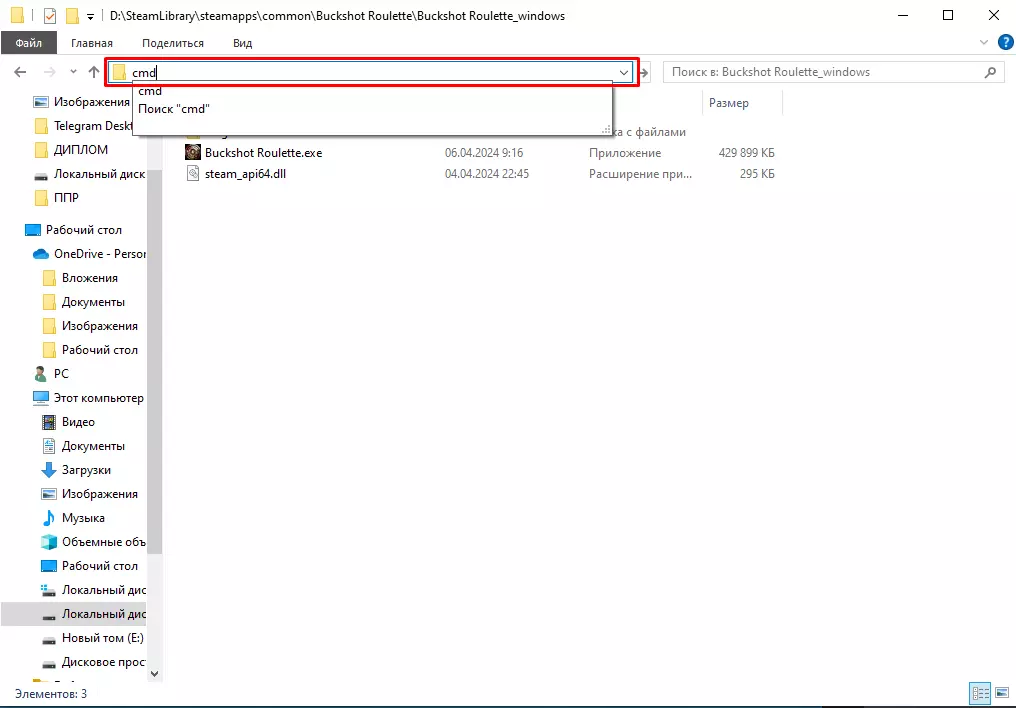Switch to the Вид ribbon tab
Image resolution: width=1016 pixels, height=708 pixels.
click(x=242, y=43)
